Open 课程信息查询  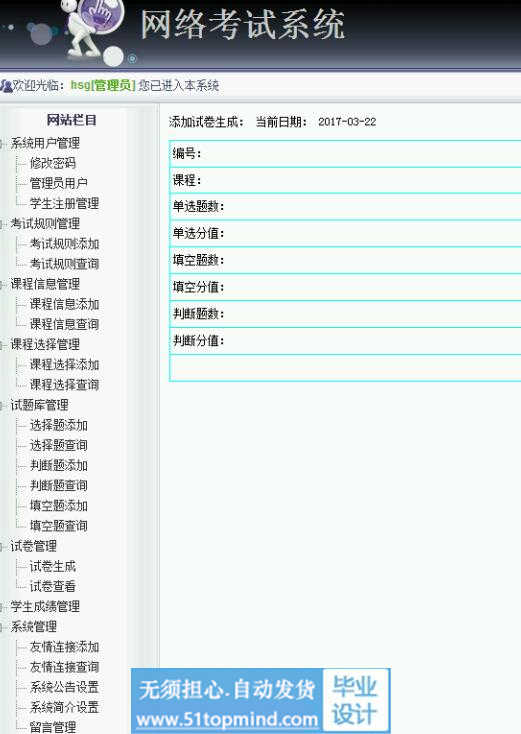click(64, 324)
